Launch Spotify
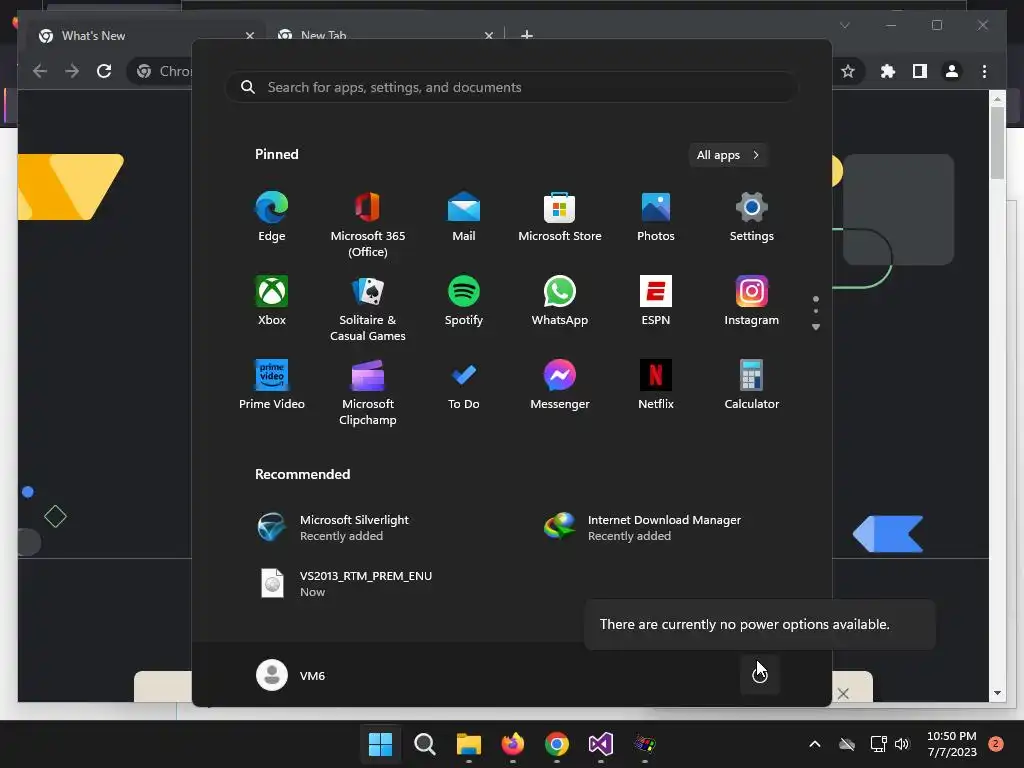This screenshot has height=768, width=1024. click(x=464, y=301)
